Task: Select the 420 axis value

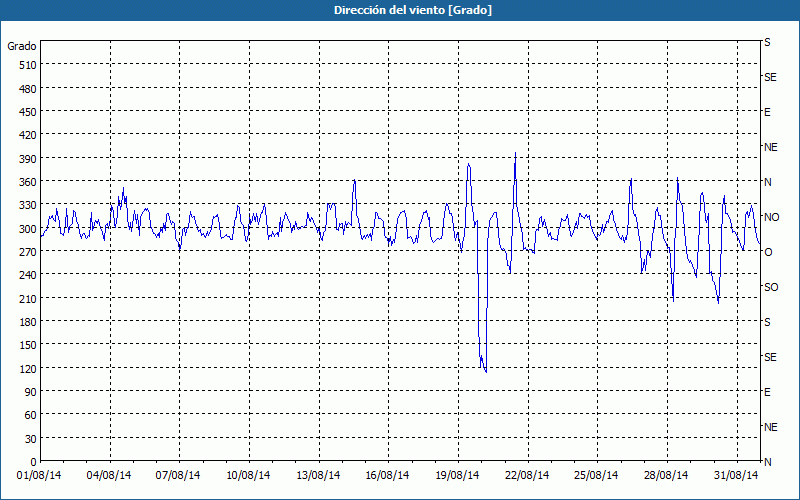Action: point(29,135)
